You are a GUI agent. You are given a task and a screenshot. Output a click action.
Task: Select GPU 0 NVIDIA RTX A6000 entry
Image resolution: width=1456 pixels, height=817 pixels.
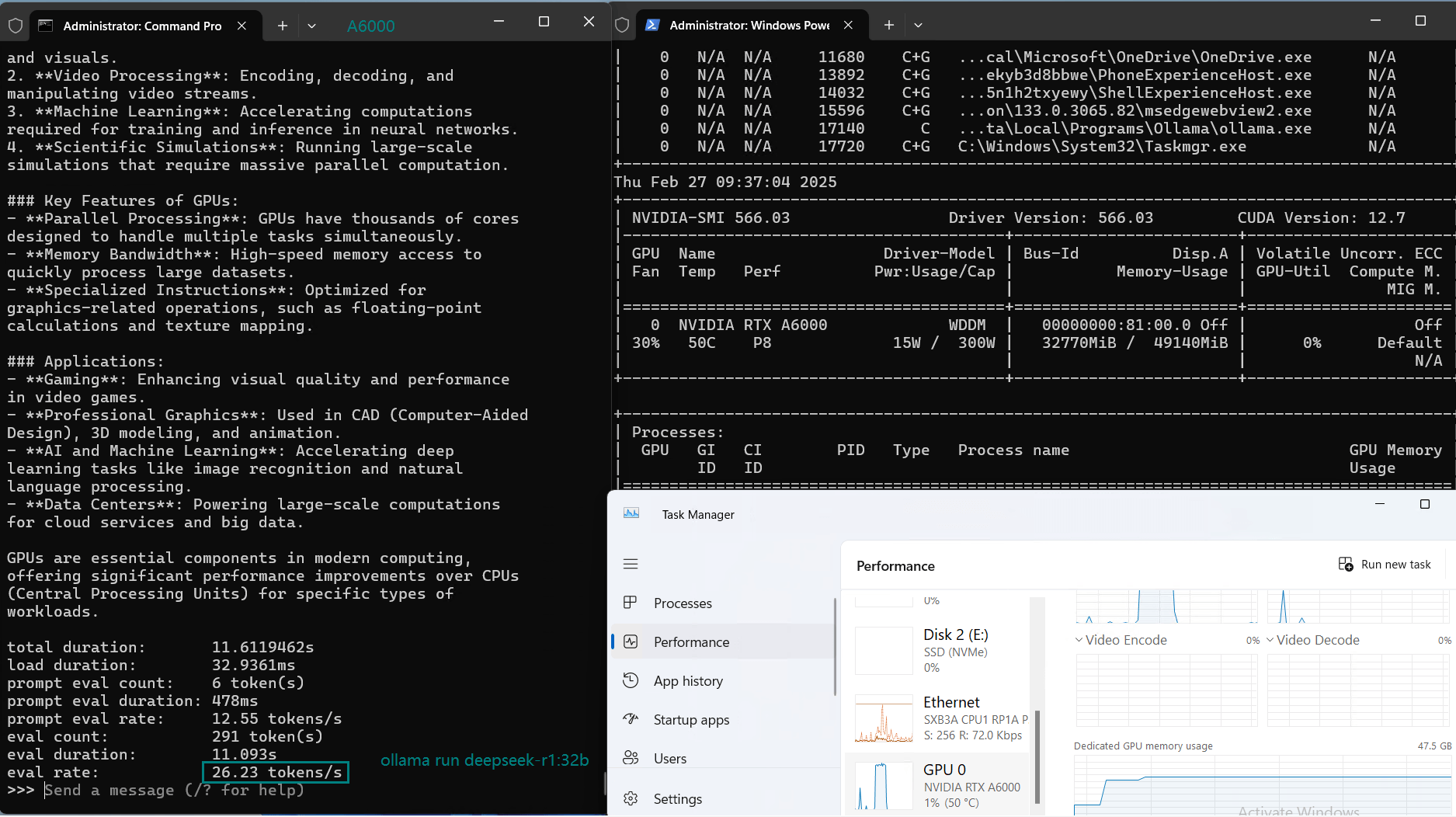pos(938,784)
